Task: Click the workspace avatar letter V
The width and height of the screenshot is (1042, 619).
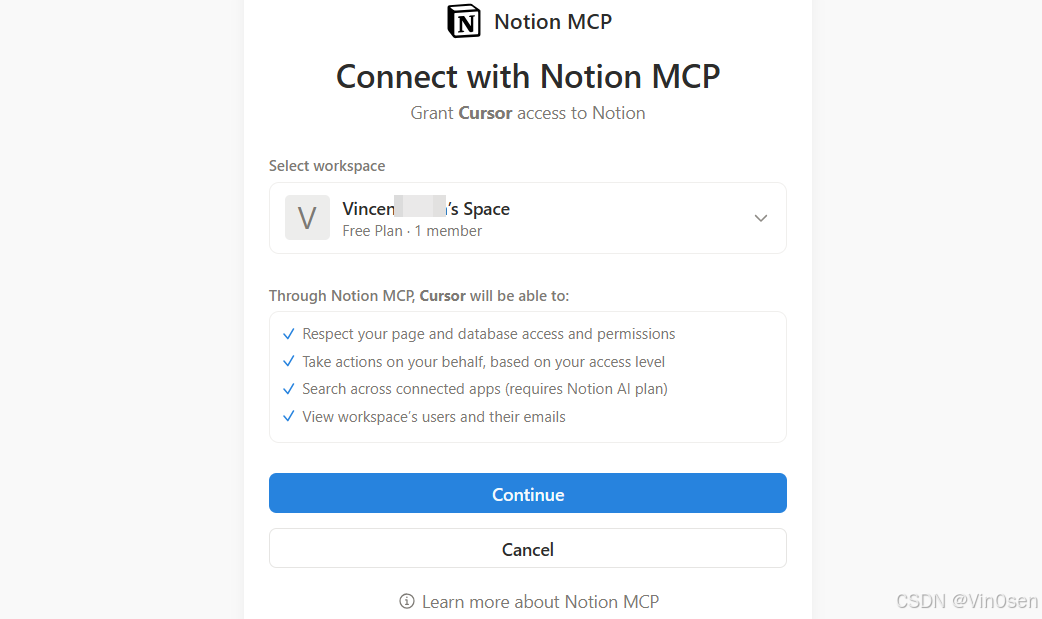Action: [x=307, y=217]
